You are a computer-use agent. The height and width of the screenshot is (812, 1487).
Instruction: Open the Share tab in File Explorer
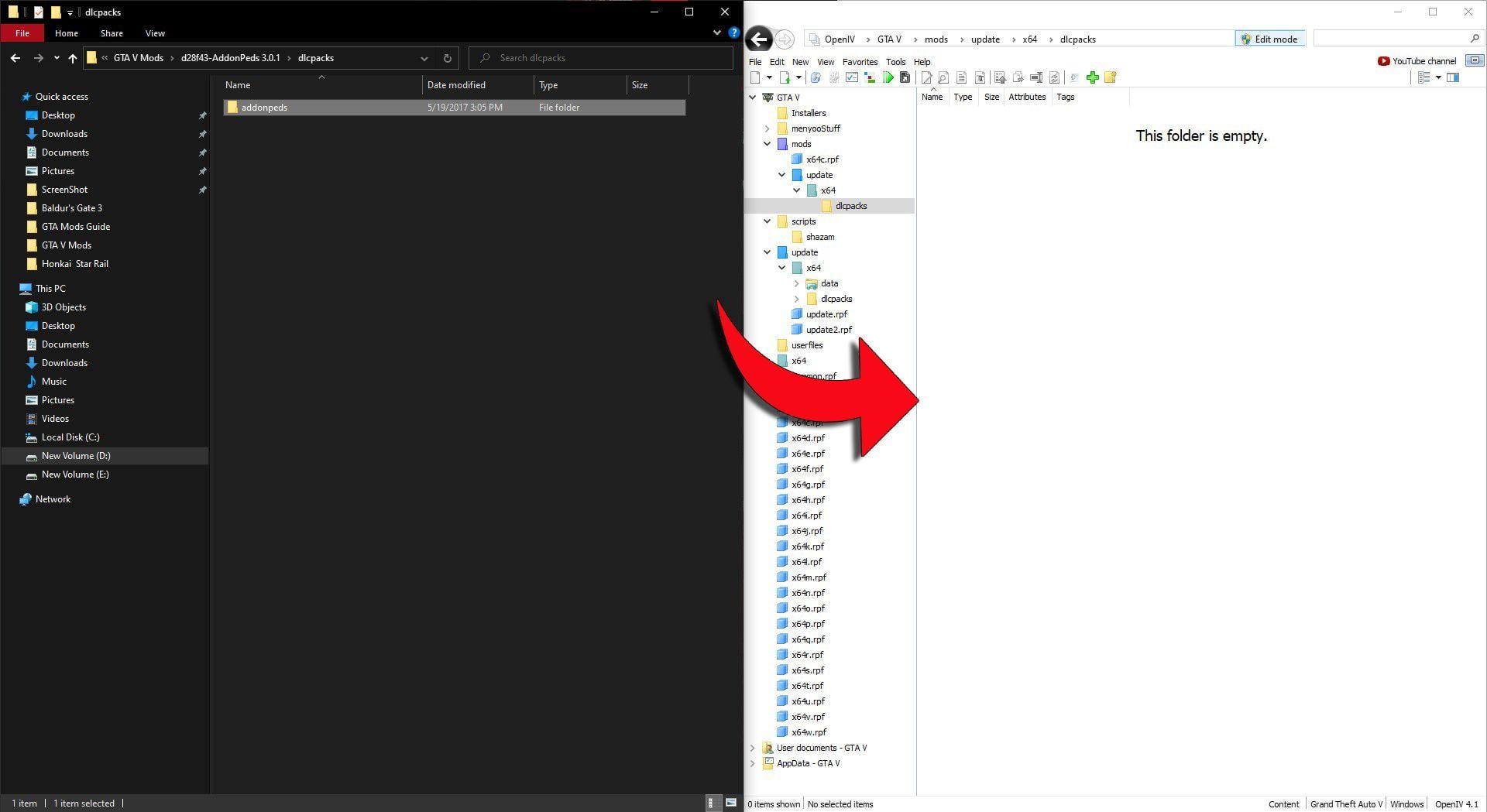(x=112, y=33)
